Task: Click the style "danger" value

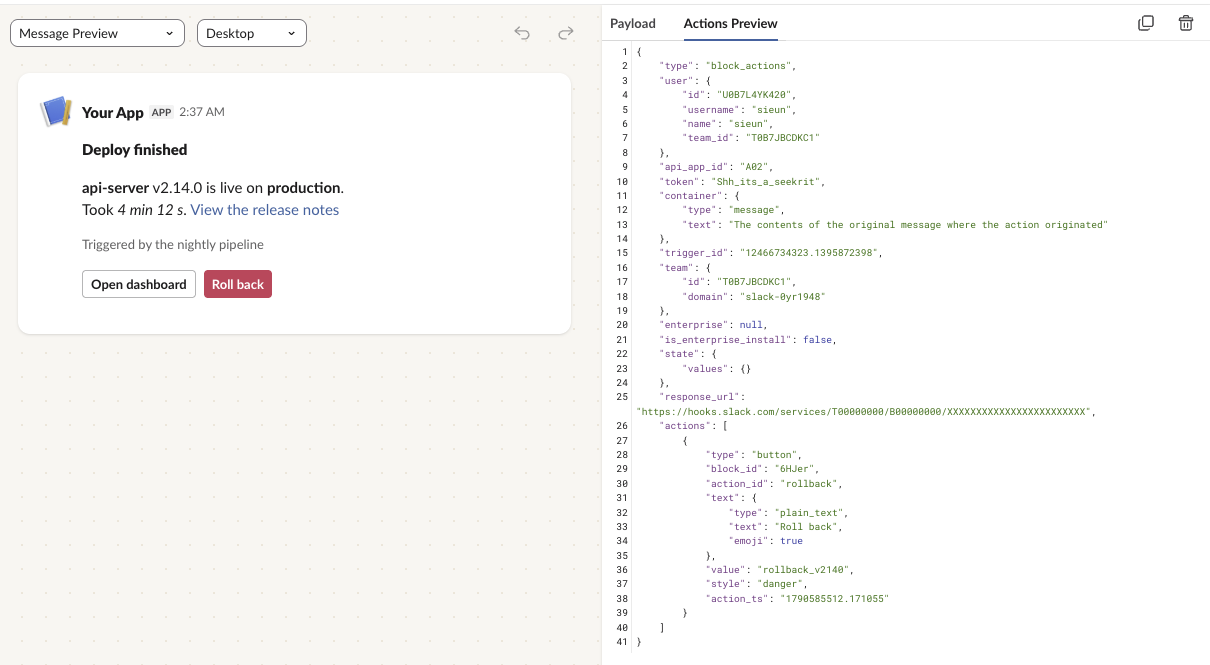Action: point(778,584)
